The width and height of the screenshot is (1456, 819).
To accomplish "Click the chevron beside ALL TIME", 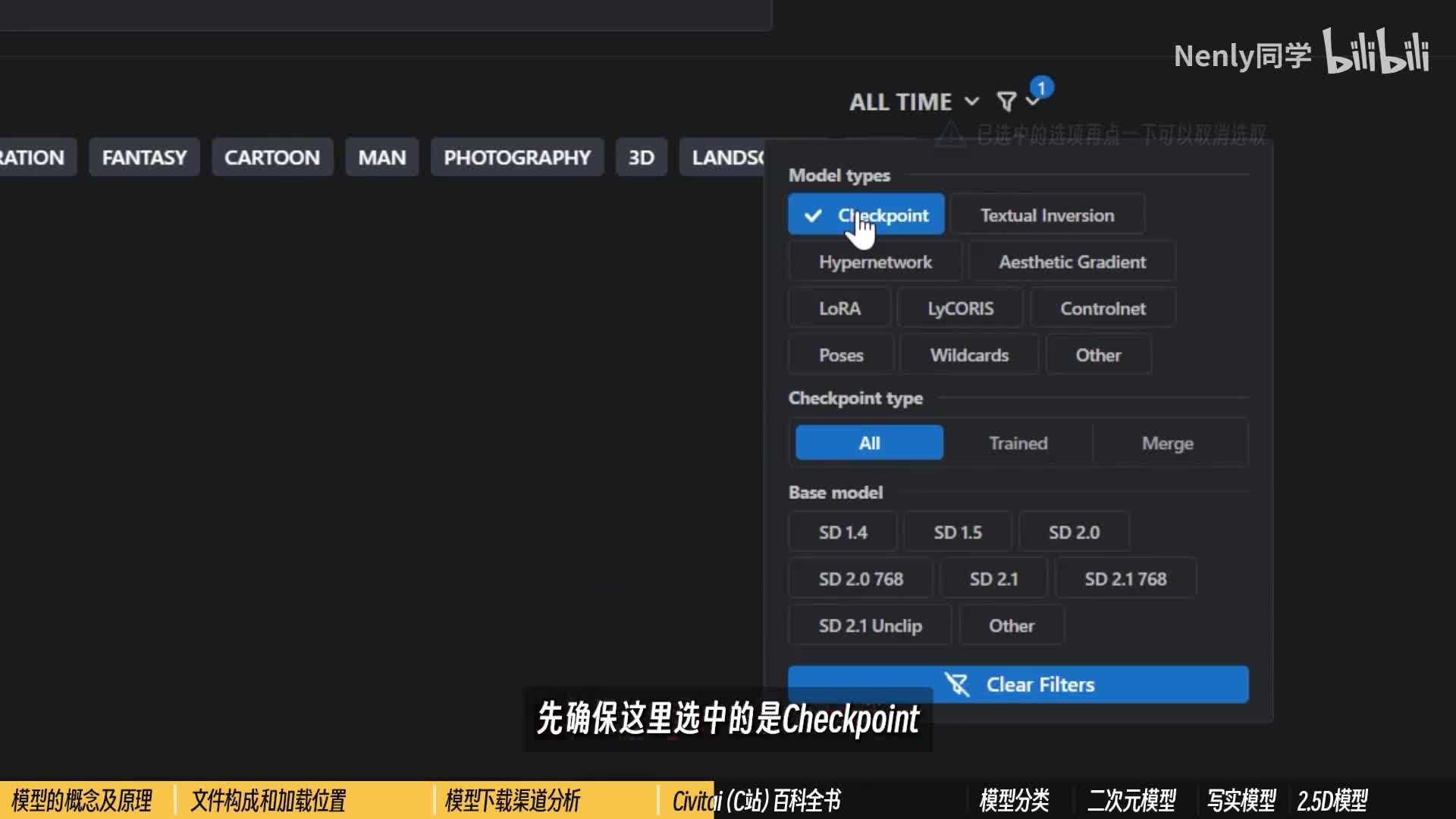I will click(x=971, y=102).
